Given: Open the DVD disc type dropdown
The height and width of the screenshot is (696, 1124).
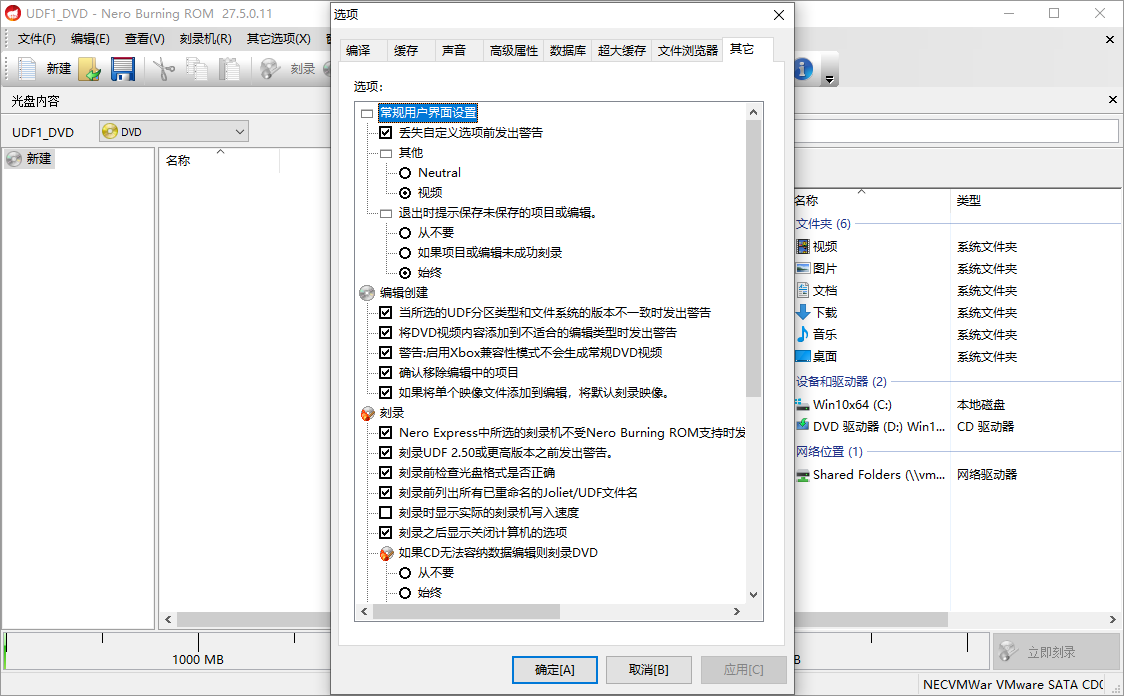Looking at the screenshot, I should coord(240,131).
